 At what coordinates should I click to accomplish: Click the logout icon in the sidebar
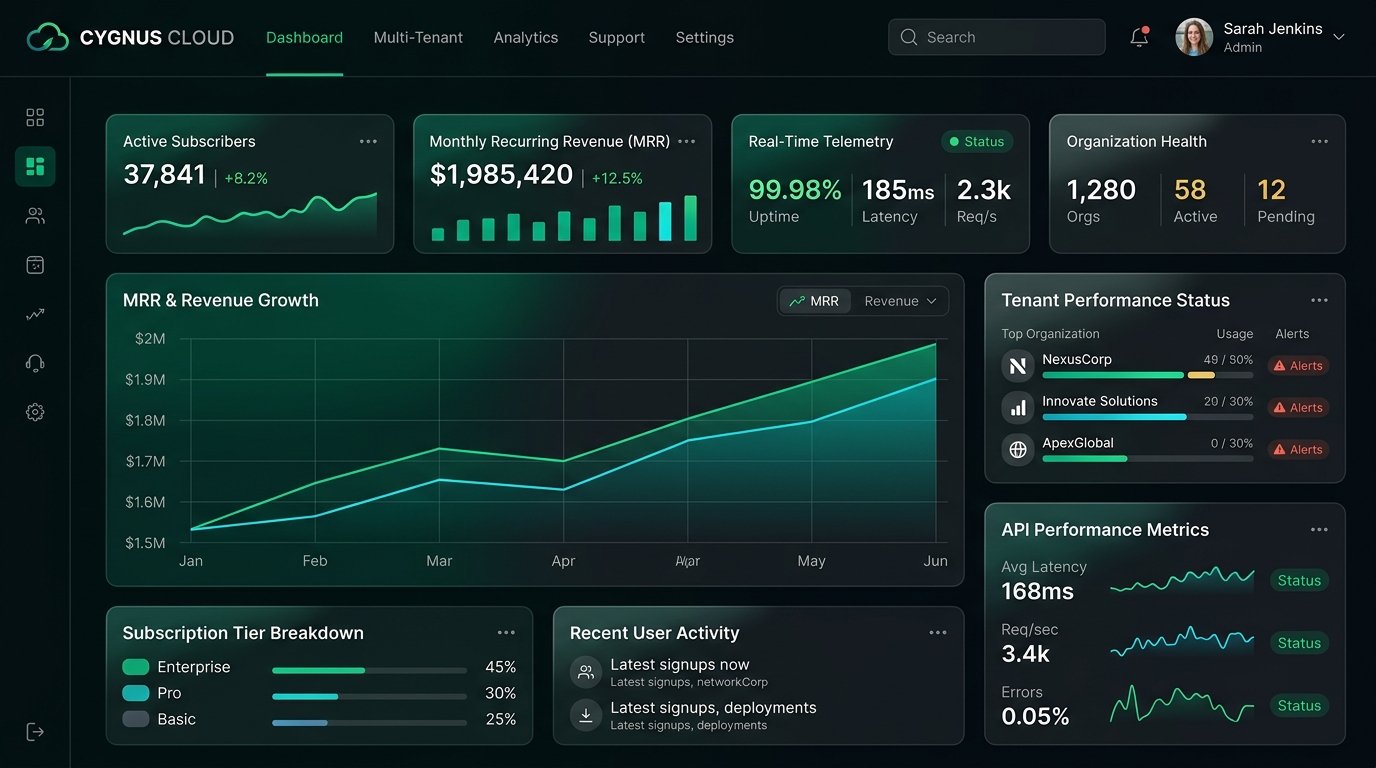(35, 732)
